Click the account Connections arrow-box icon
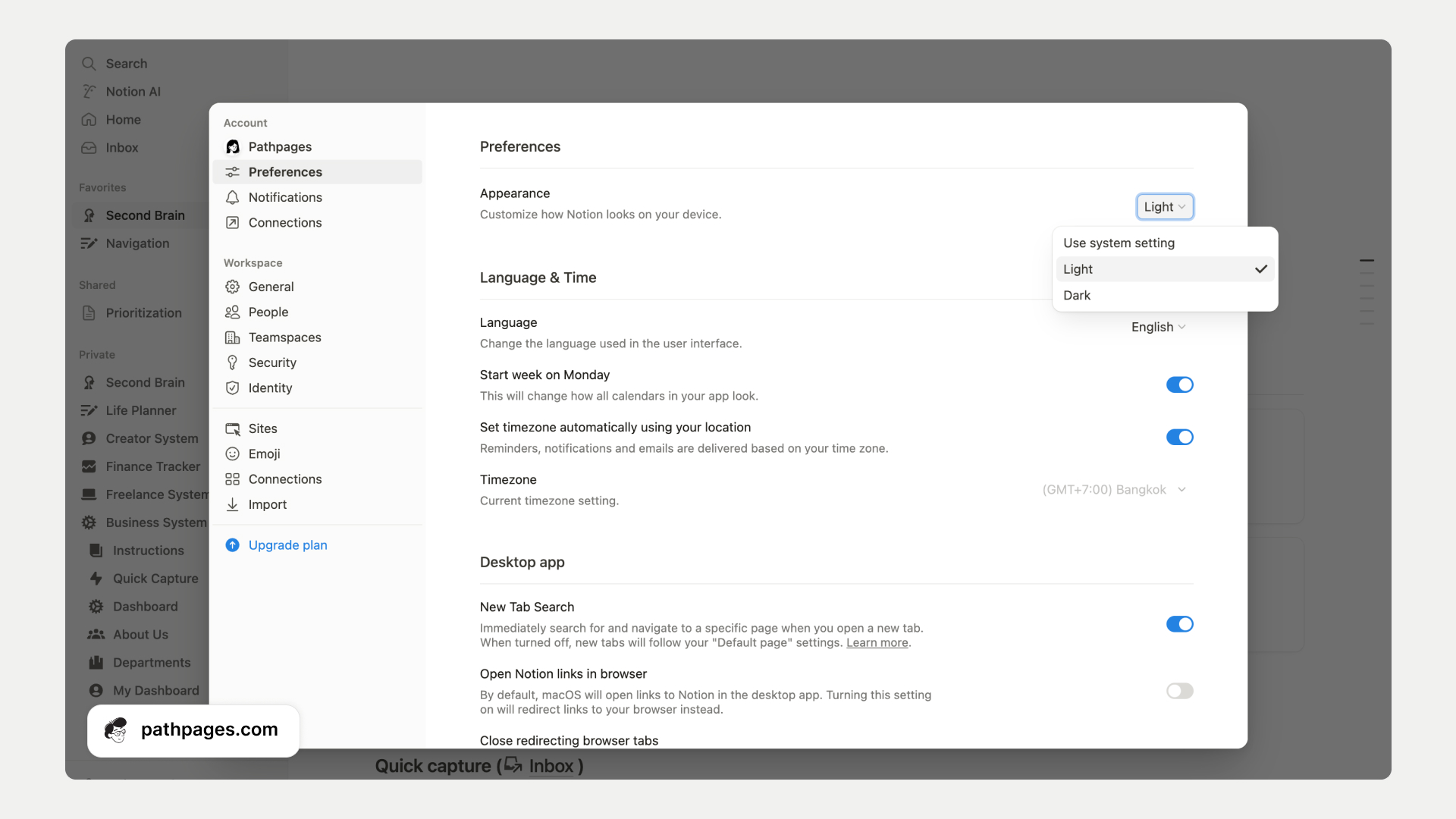 coord(233,223)
